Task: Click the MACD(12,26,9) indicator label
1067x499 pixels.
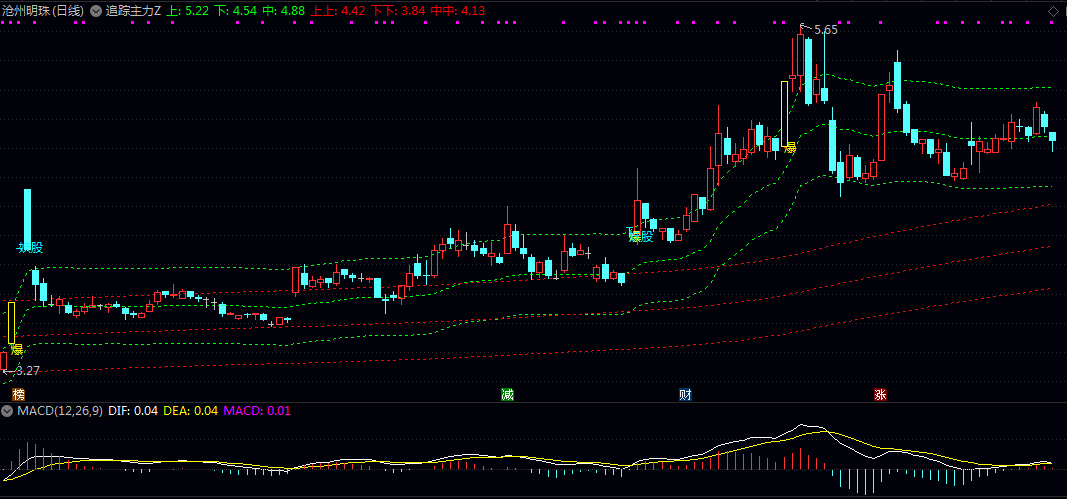Action: click(60, 411)
